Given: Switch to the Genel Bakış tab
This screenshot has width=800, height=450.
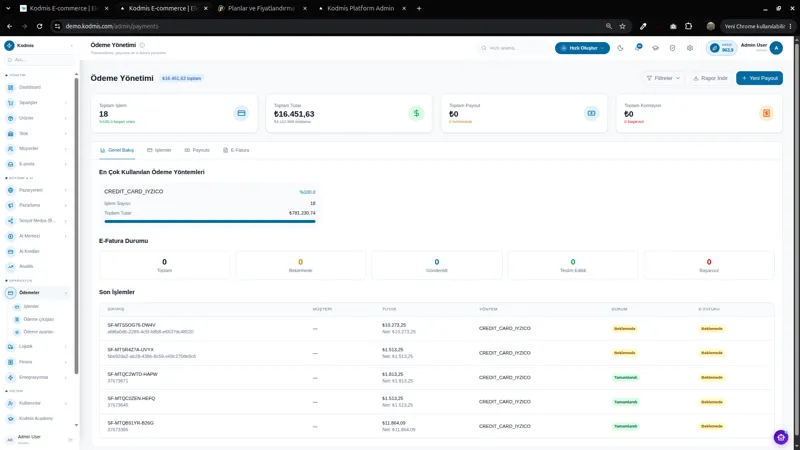Looking at the screenshot, I should coord(117,150).
